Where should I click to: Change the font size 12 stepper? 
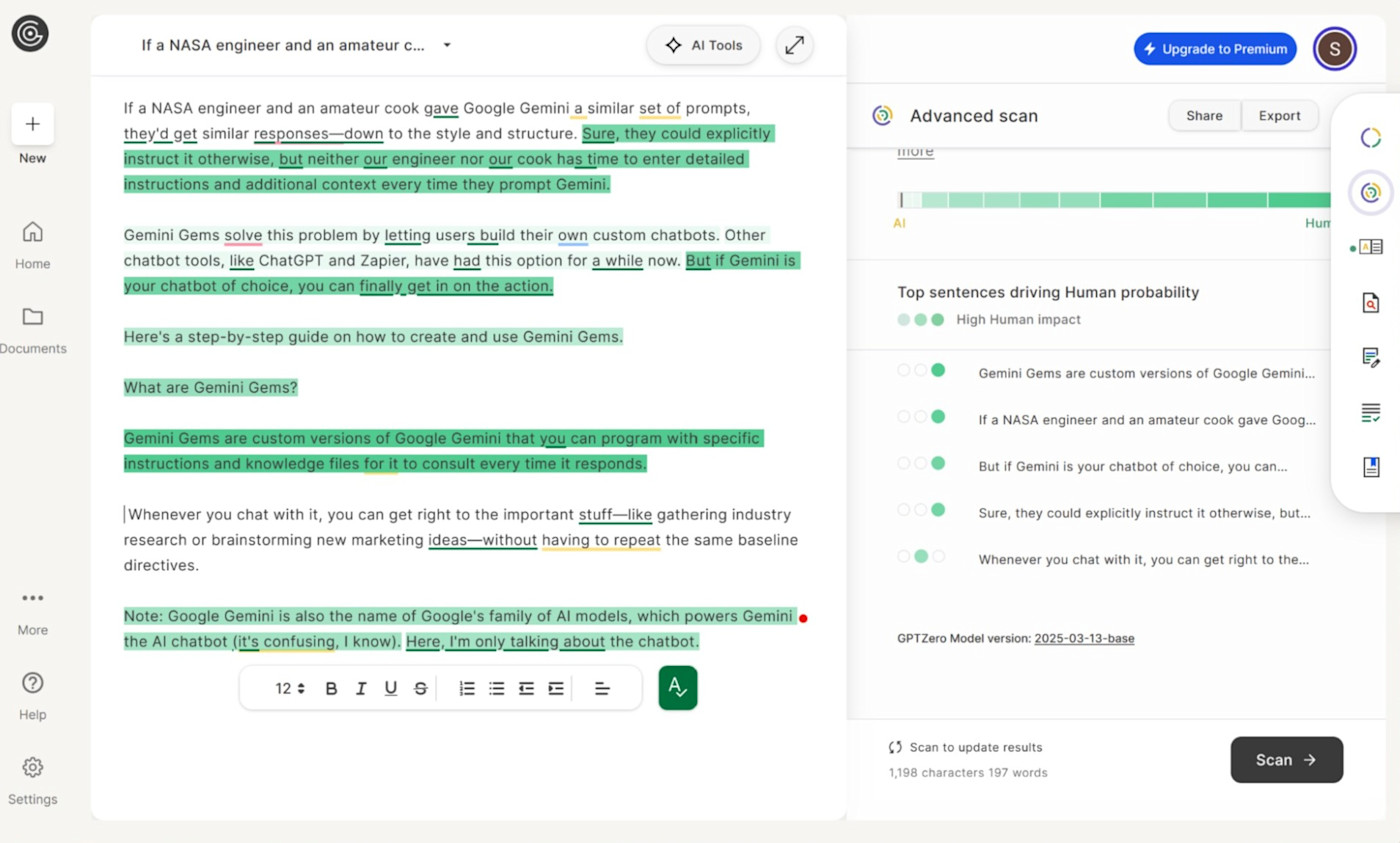click(x=291, y=688)
